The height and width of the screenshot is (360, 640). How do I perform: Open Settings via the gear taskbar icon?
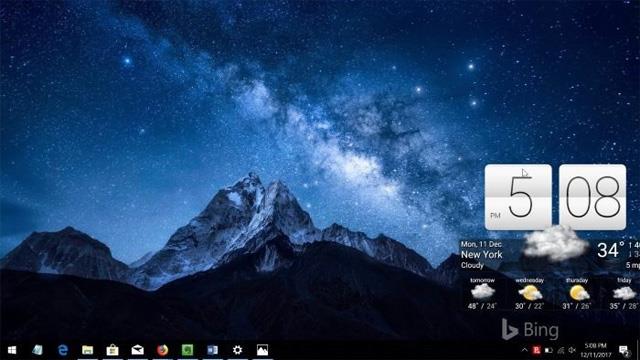point(237,350)
